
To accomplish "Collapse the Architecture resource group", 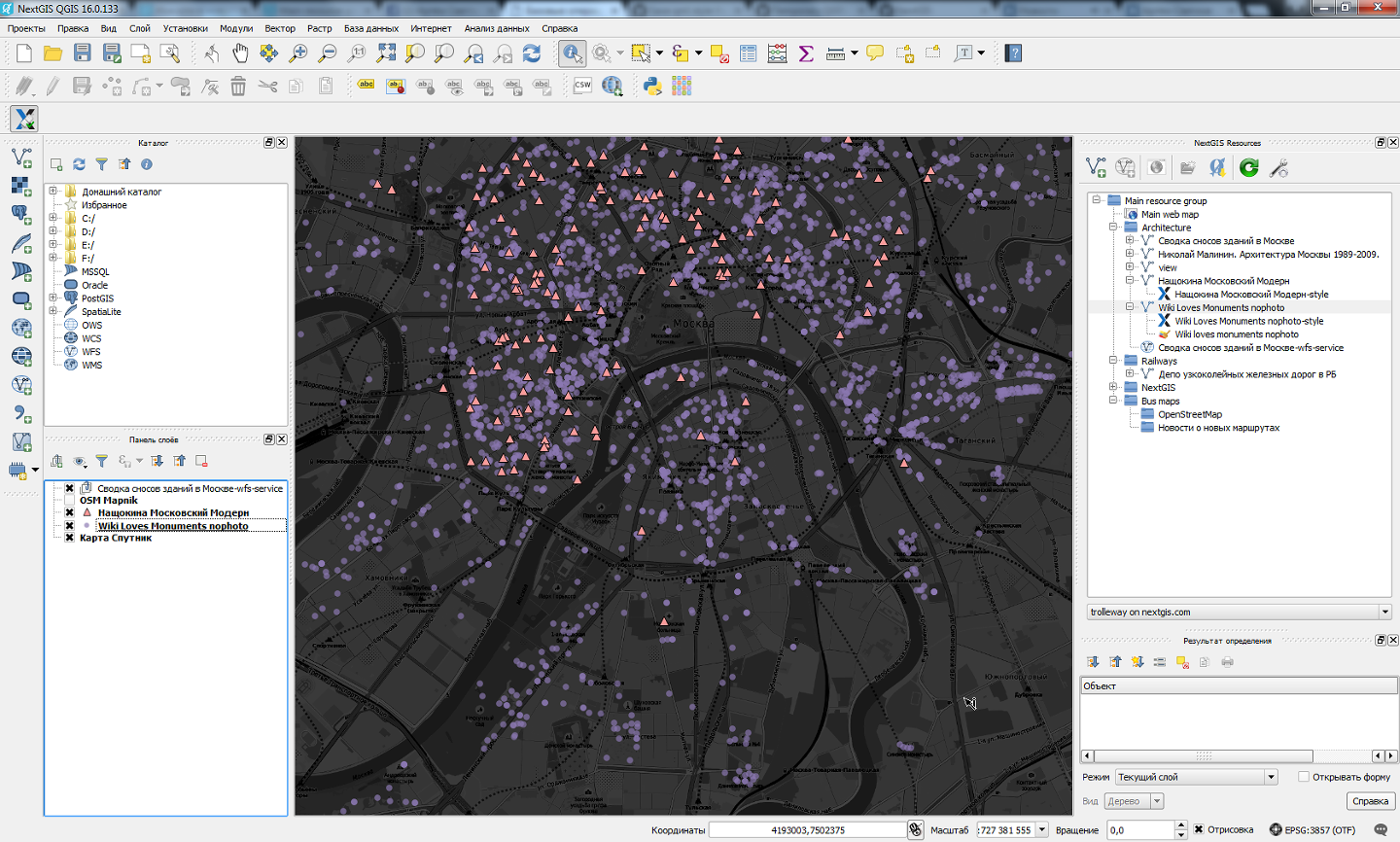I will pyautogui.click(x=1113, y=228).
